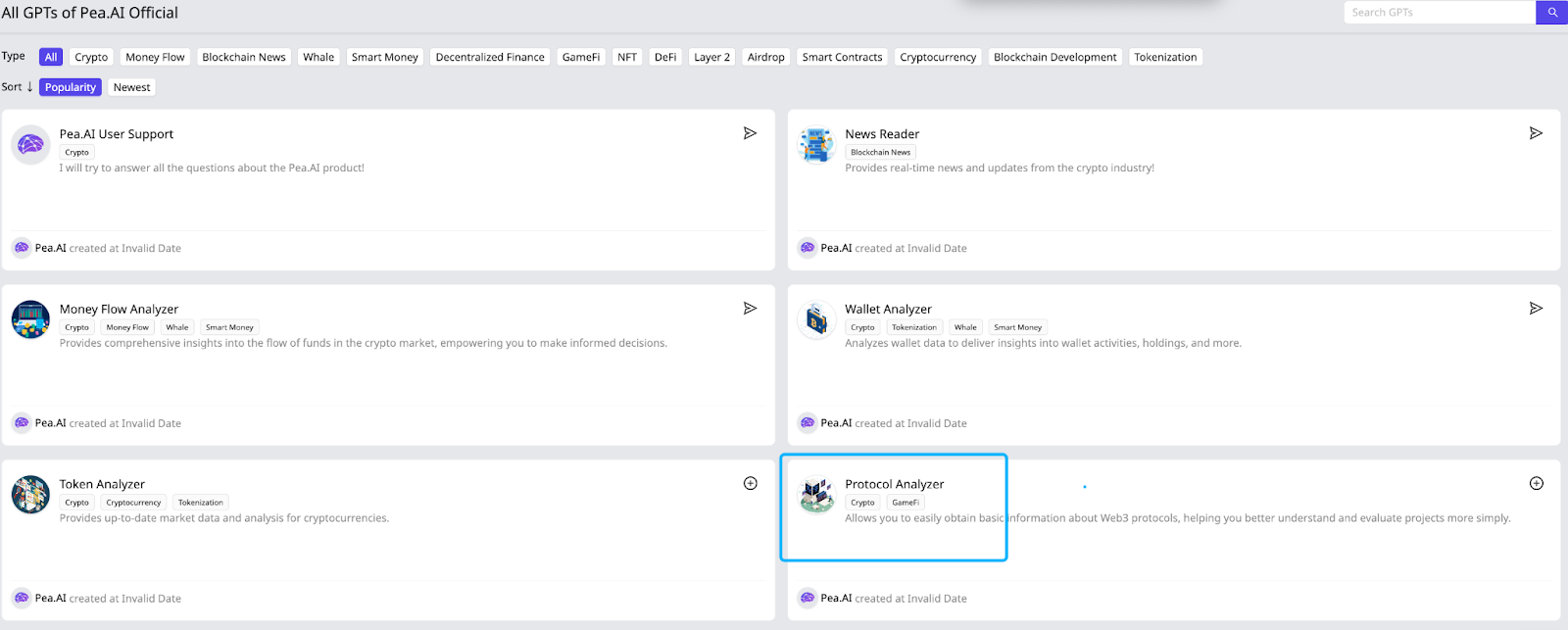Click the Wallet Analyzer send arrow icon
Viewport: 1568px width, 630px height.
coord(1536,309)
